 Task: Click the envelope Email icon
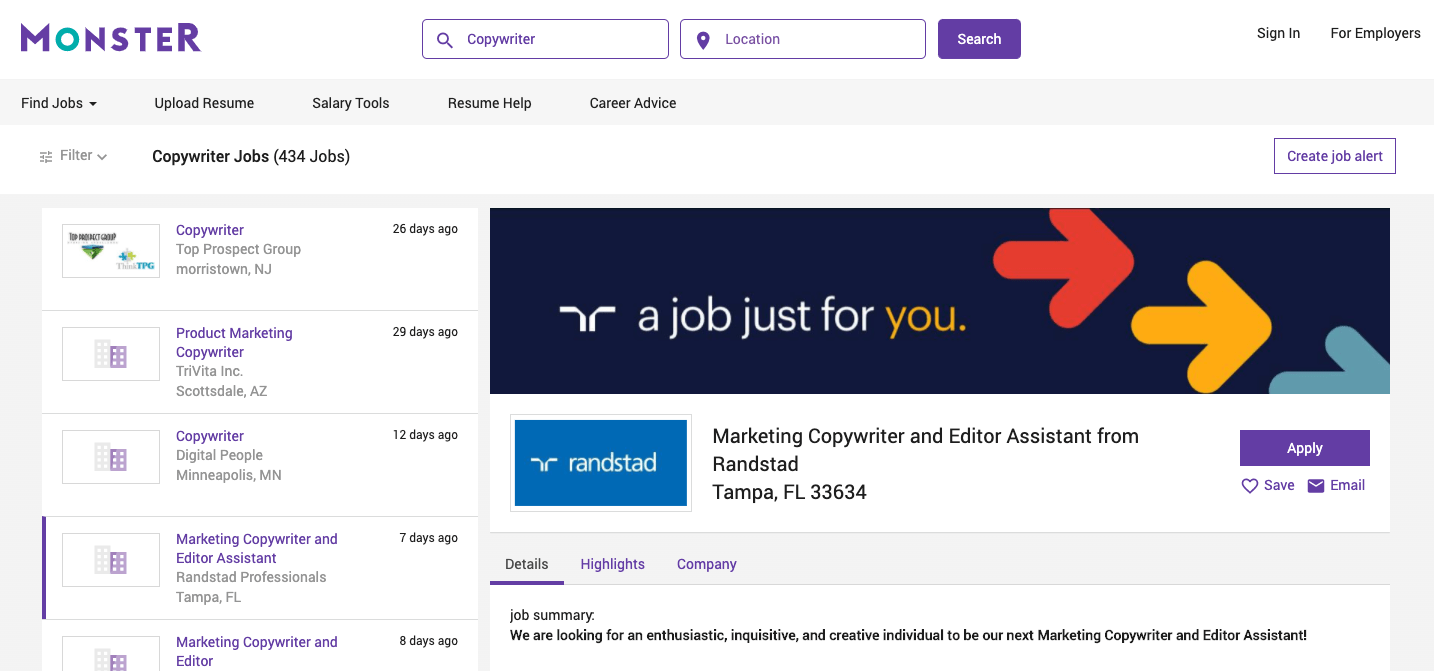click(x=1316, y=486)
